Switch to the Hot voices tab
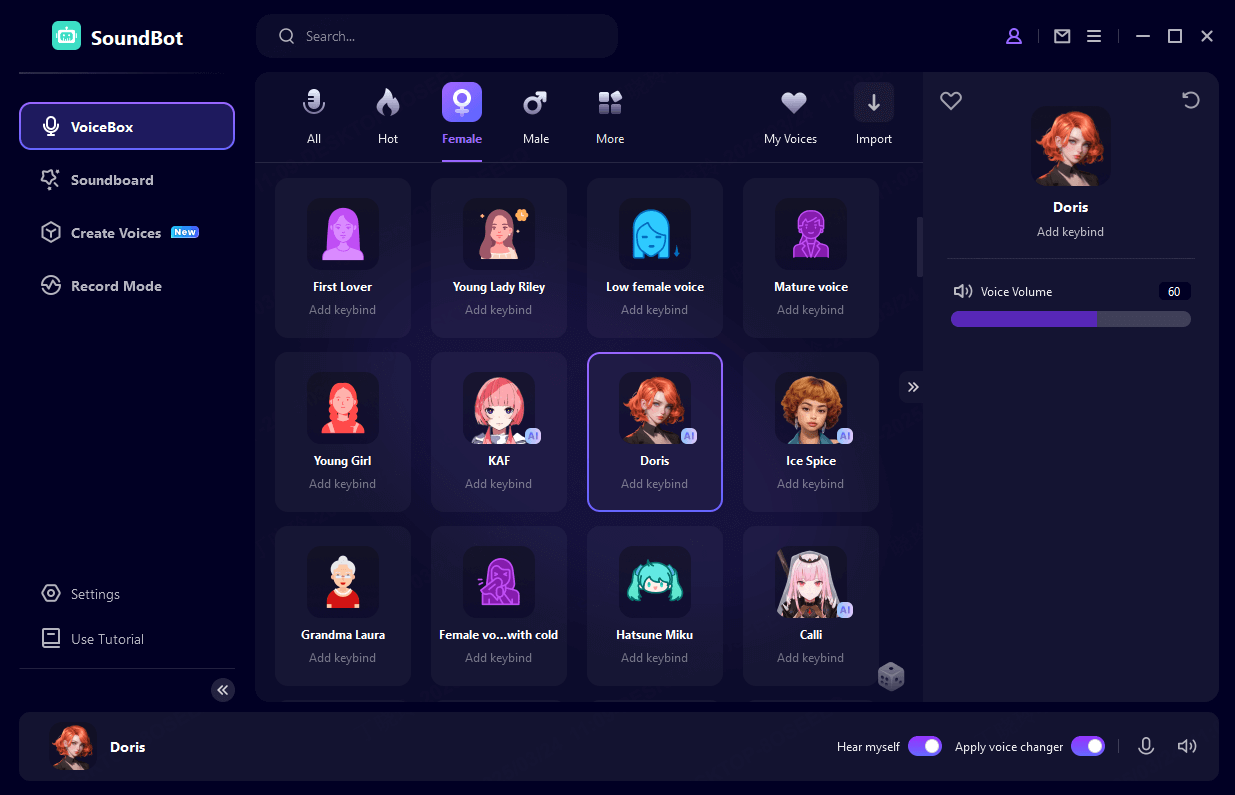 (388, 115)
